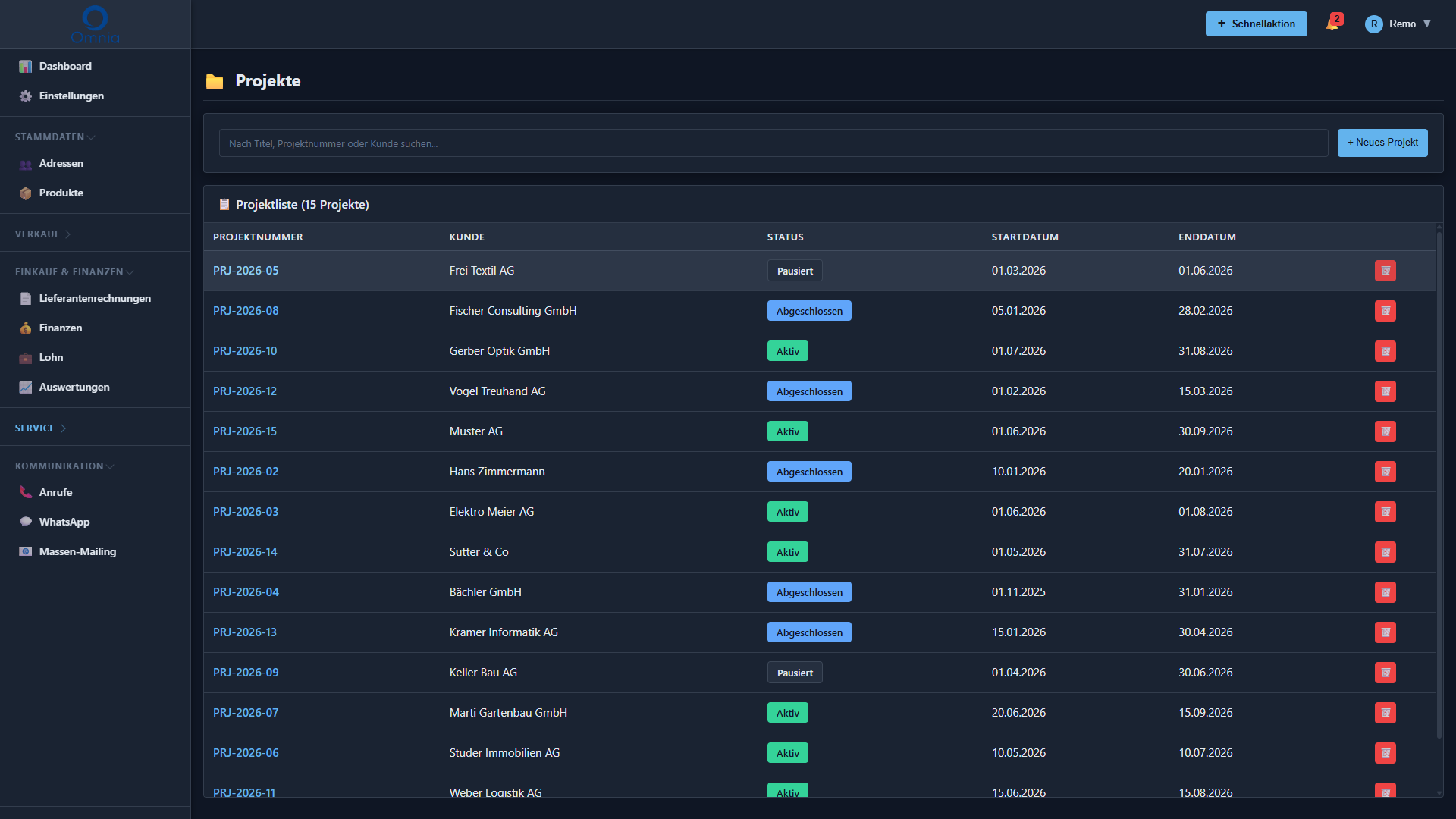Go to Adressen
Image resolution: width=1456 pixels, height=819 pixels.
point(61,164)
